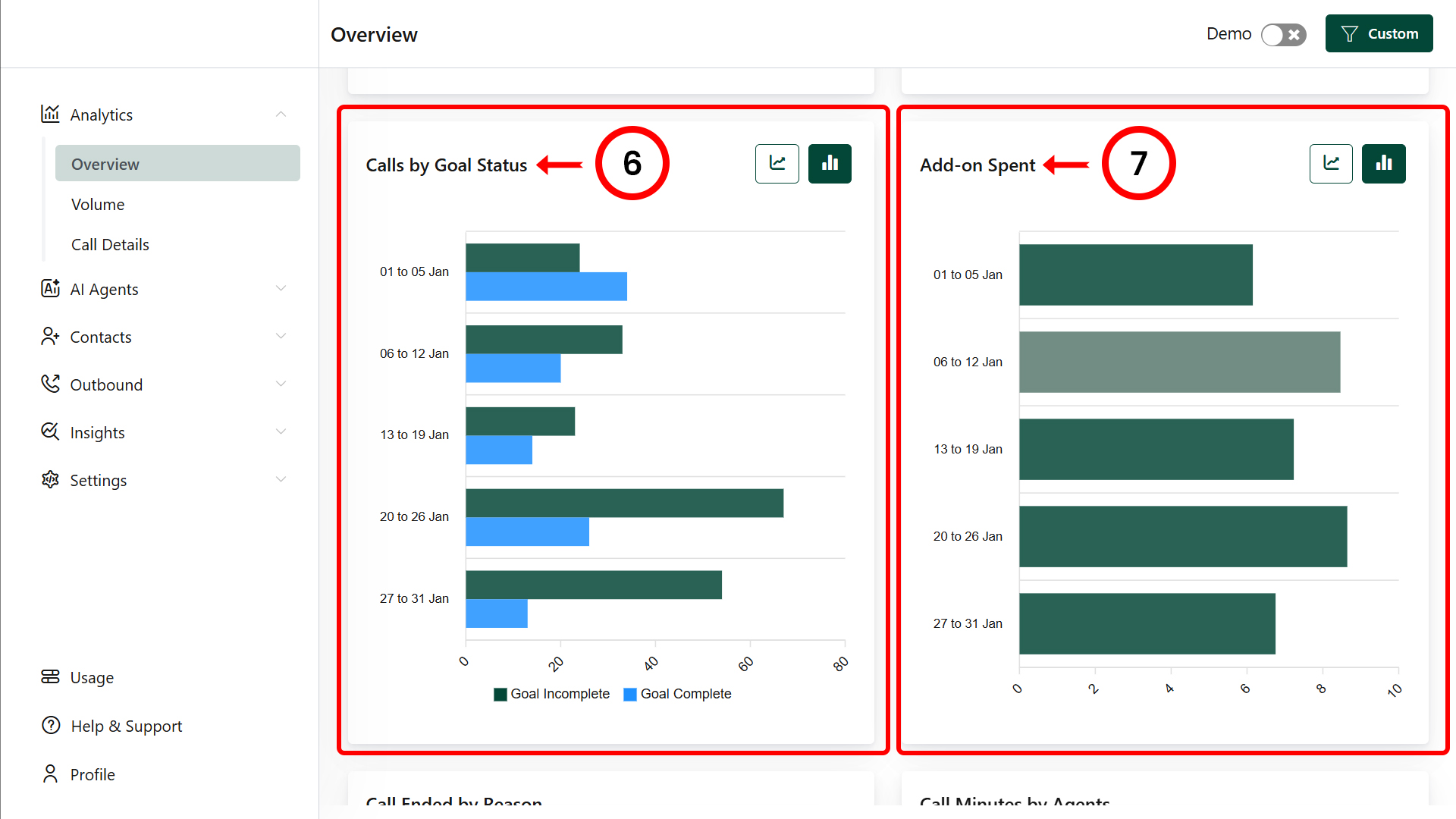Open the Custom date filter button

point(1379,33)
